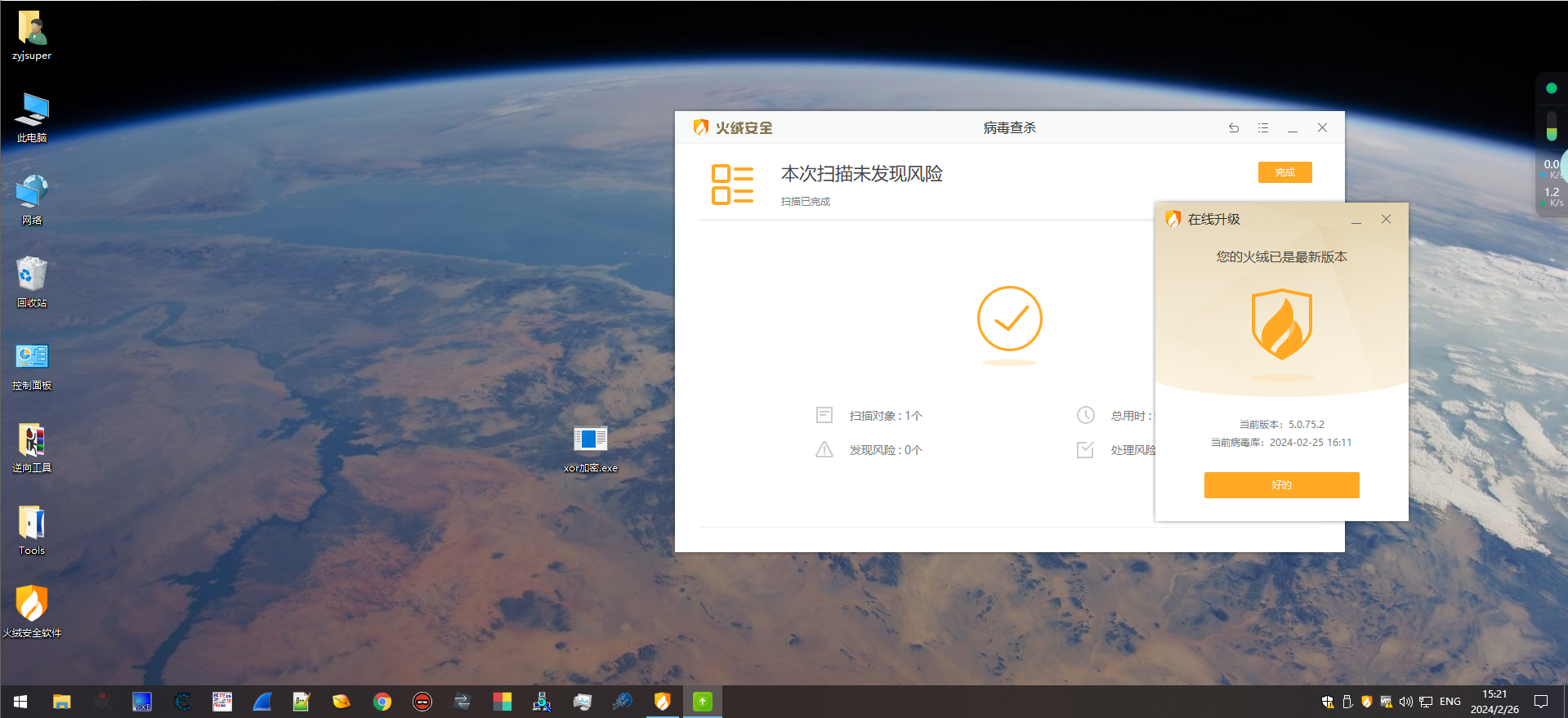Click the 完成 button in virus scan window
Screen dimensions: 1568x718
coord(1284,172)
